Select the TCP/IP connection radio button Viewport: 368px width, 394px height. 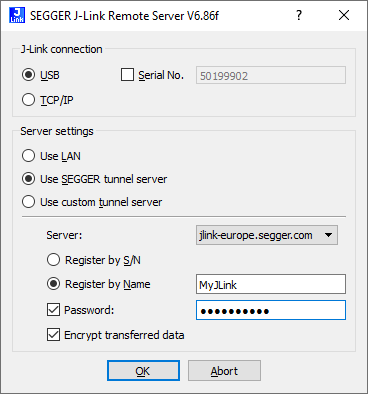(28, 99)
